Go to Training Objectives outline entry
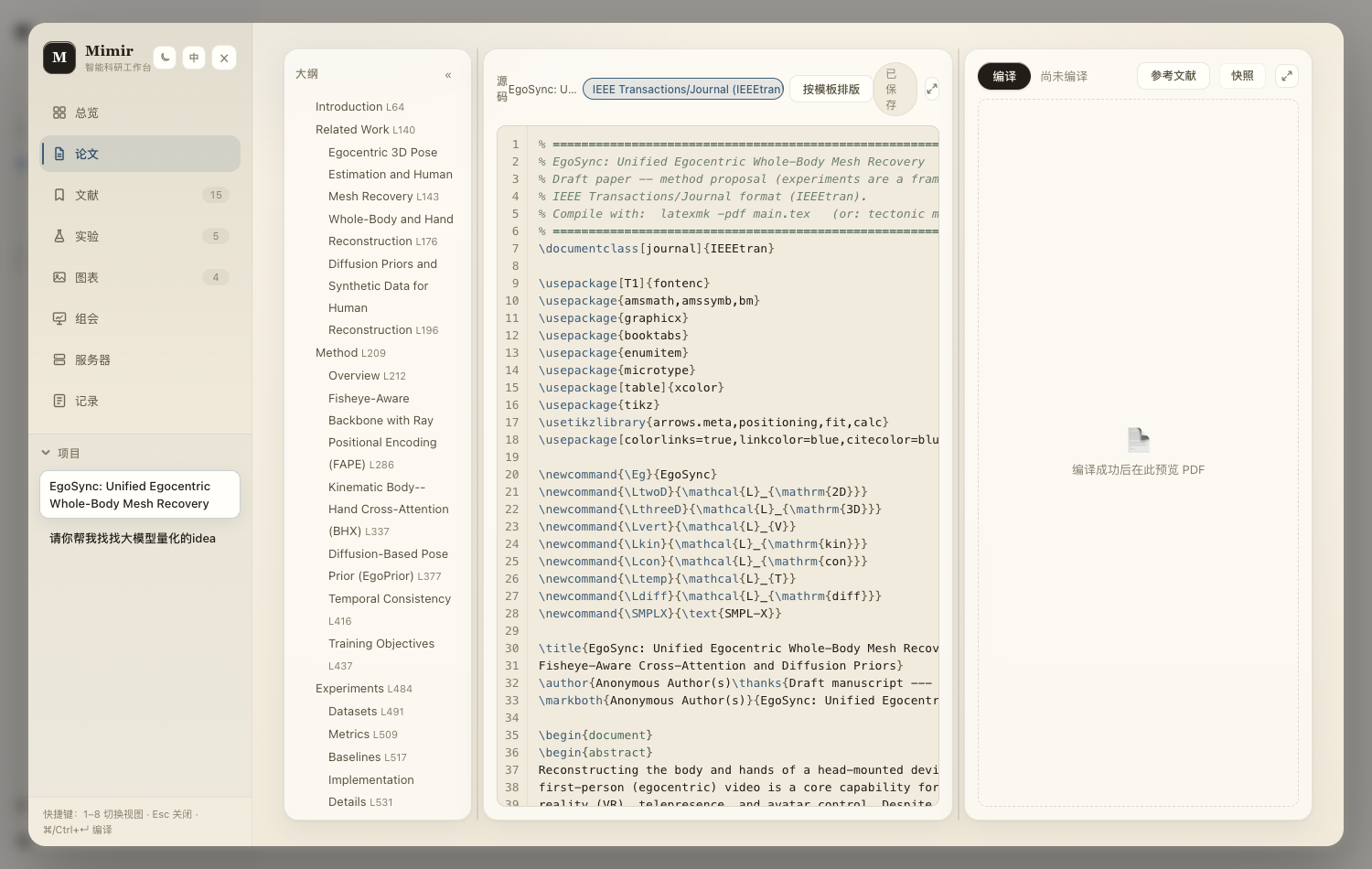1372x869 pixels. [x=381, y=655]
